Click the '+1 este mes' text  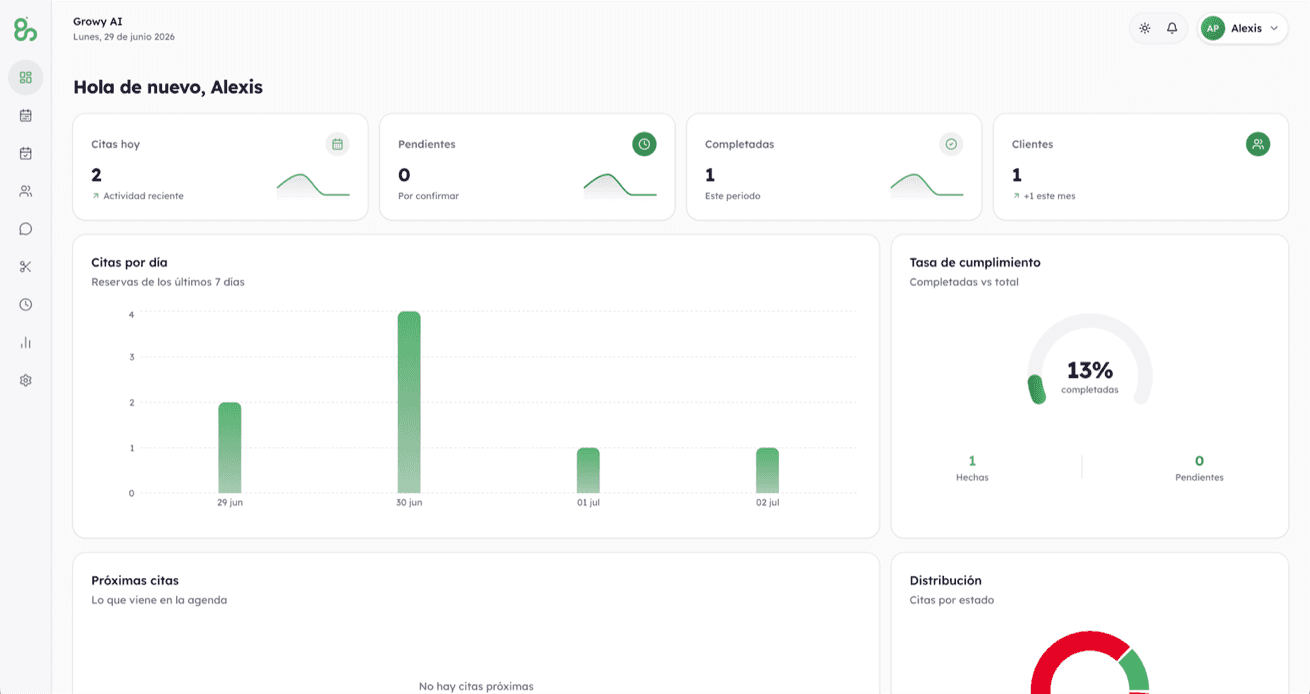click(x=1049, y=196)
